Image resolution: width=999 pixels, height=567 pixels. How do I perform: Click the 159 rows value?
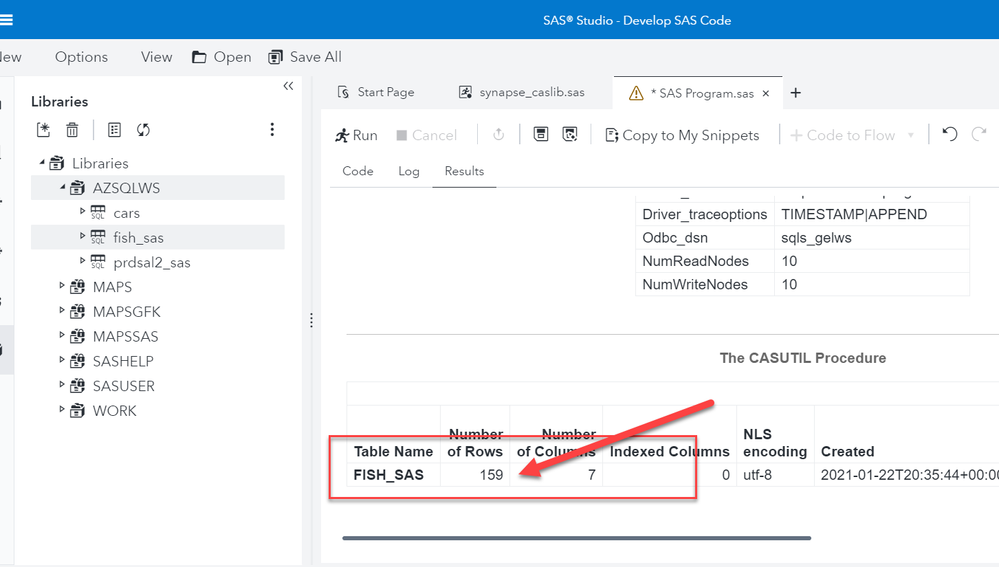click(x=491, y=475)
